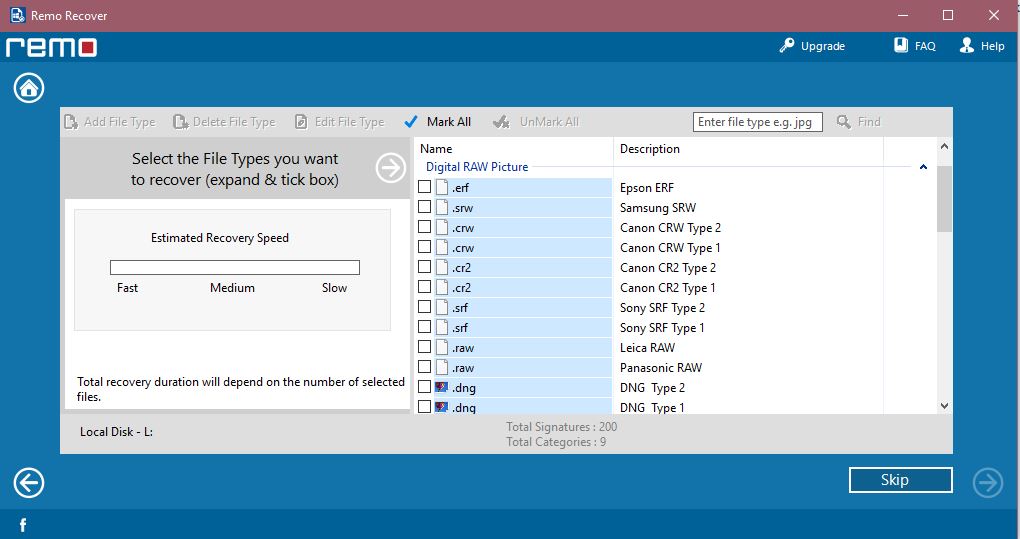Click the Upgrade key icon
The image size is (1020, 539).
787,46
